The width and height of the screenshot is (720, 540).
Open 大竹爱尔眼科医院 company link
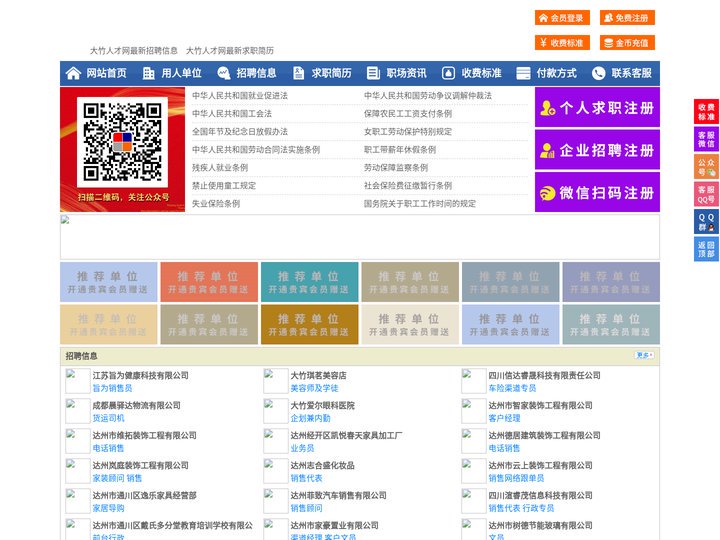click(322, 405)
